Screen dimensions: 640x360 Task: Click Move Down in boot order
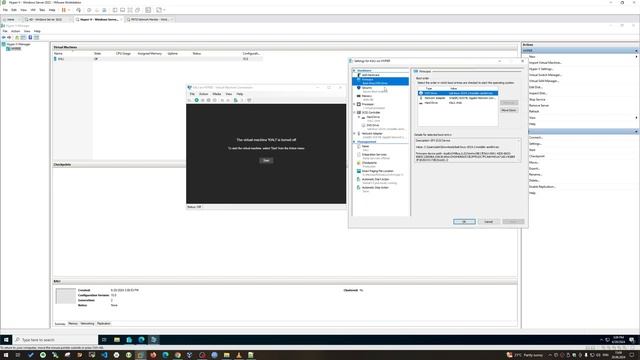(509, 110)
